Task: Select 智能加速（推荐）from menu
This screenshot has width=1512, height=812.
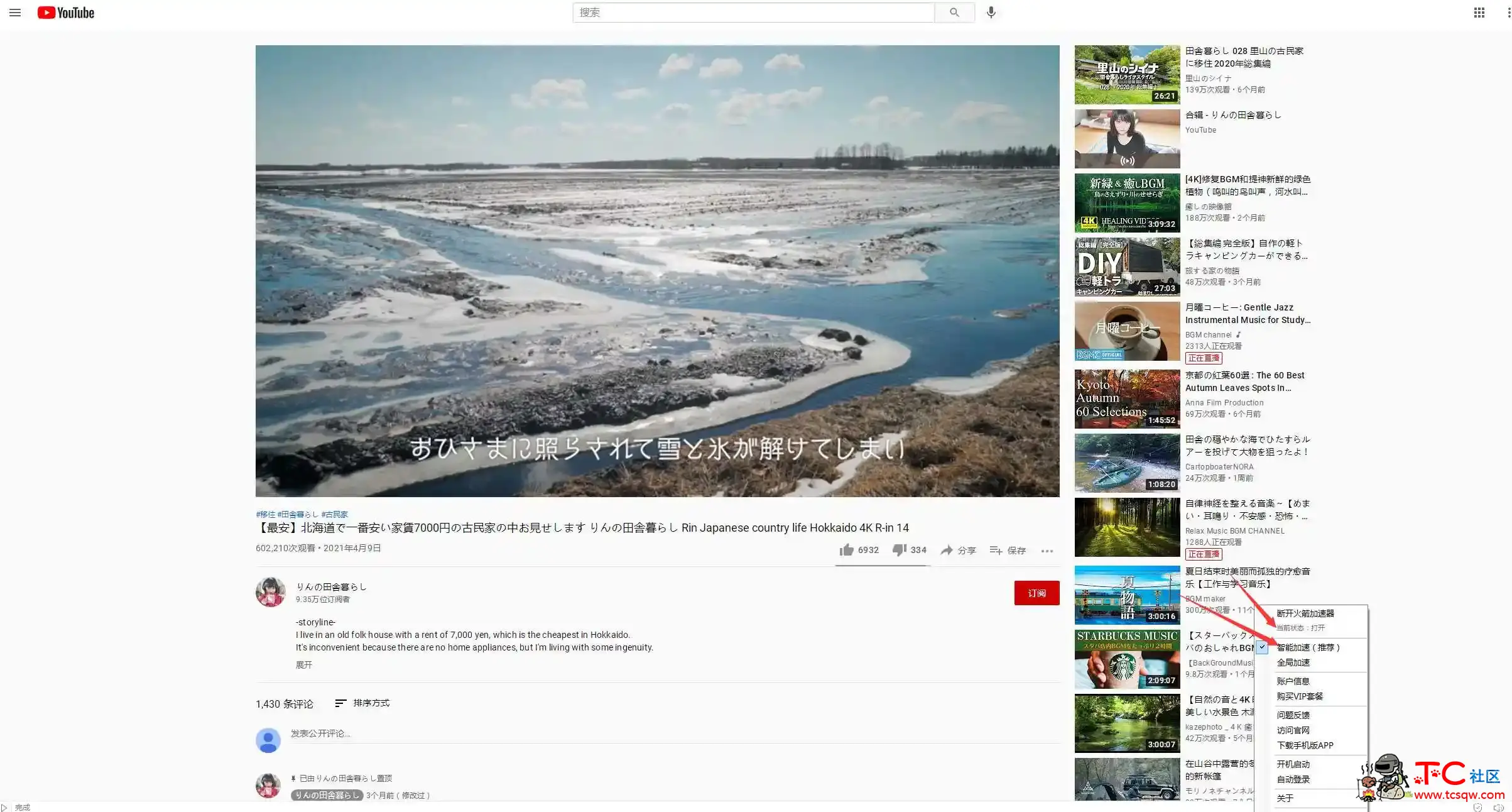Action: 1310,647
